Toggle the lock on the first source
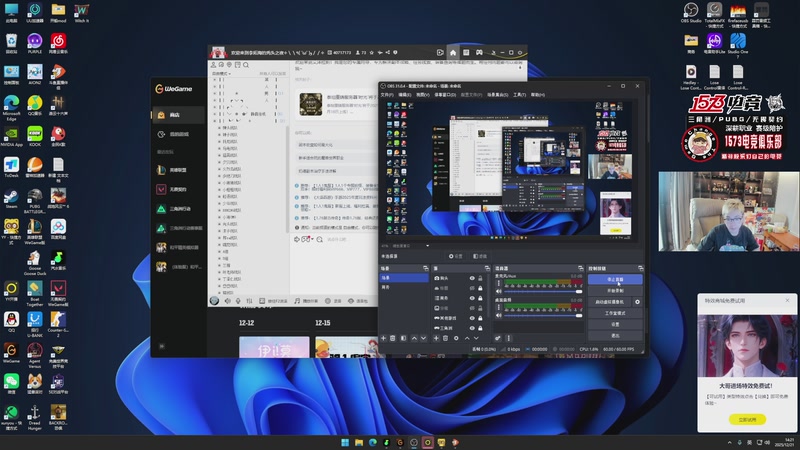 481,278
